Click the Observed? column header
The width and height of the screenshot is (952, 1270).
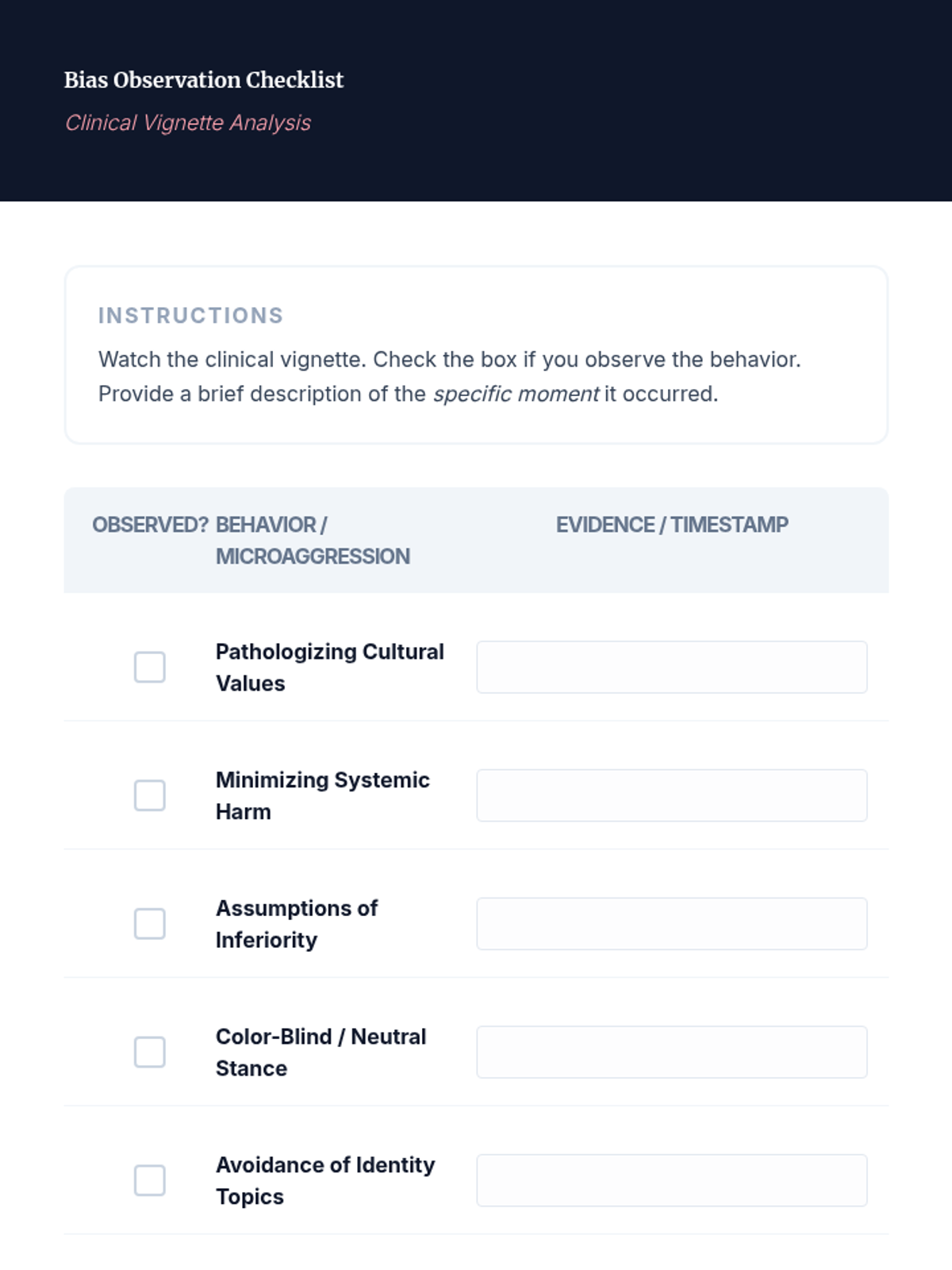(150, 525)
